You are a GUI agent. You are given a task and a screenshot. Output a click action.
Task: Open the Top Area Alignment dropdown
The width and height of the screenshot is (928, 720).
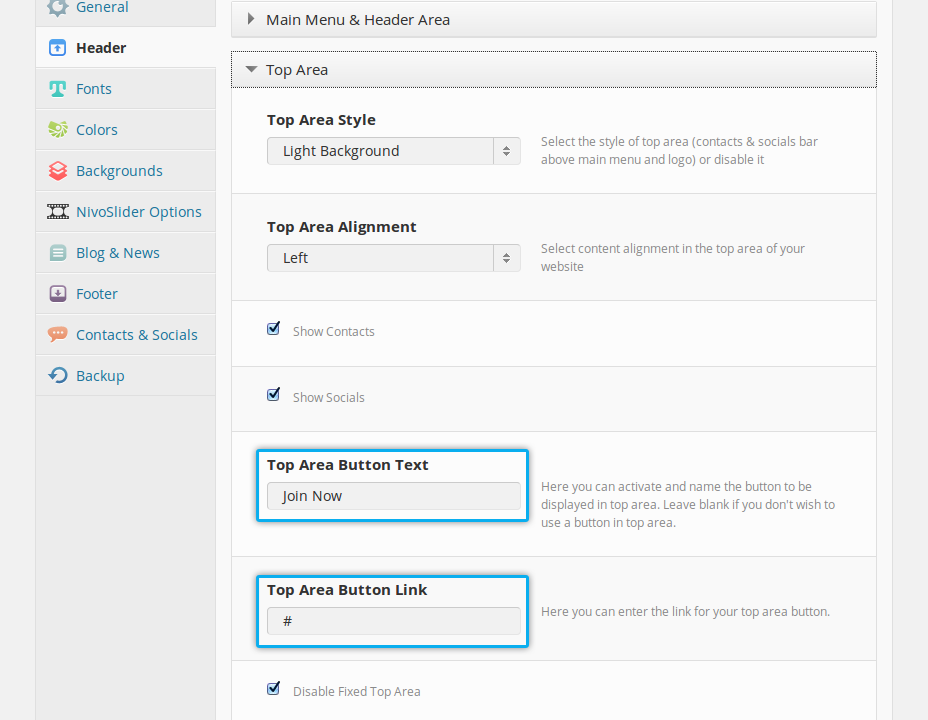click(393, 258)
